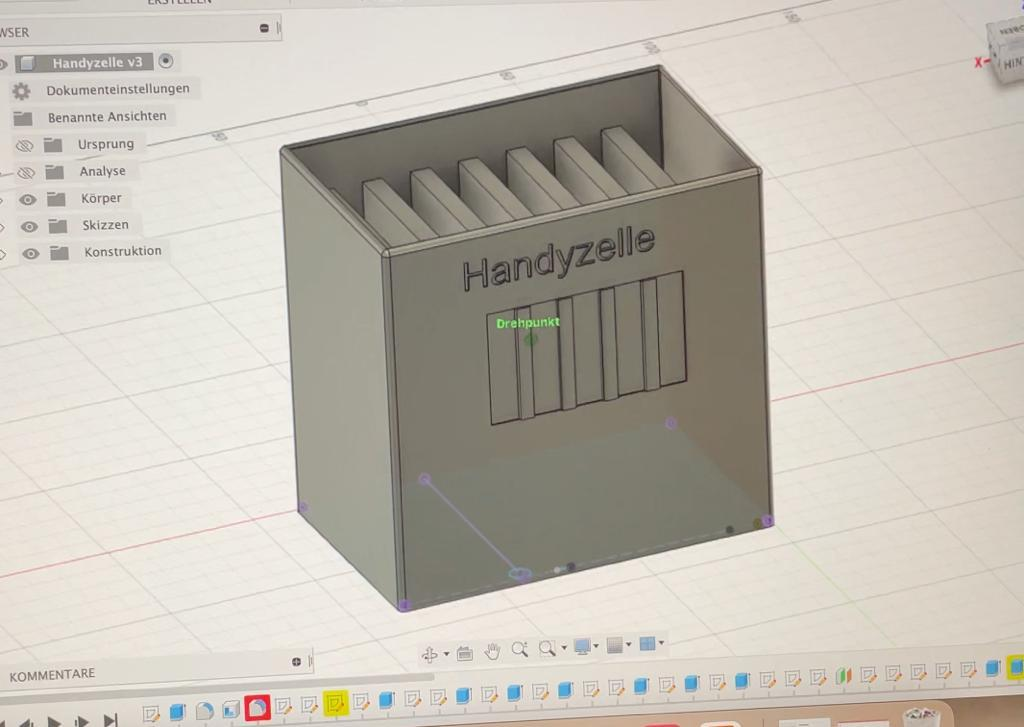Hide the Konstruktion folder via eye icon
Viewport: 1024px width, 727px height.
point(31,253)
